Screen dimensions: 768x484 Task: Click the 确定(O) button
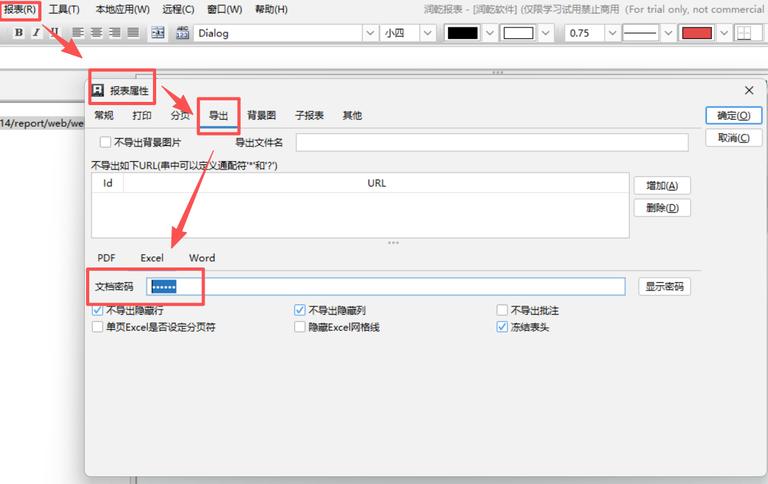[734, 116]
